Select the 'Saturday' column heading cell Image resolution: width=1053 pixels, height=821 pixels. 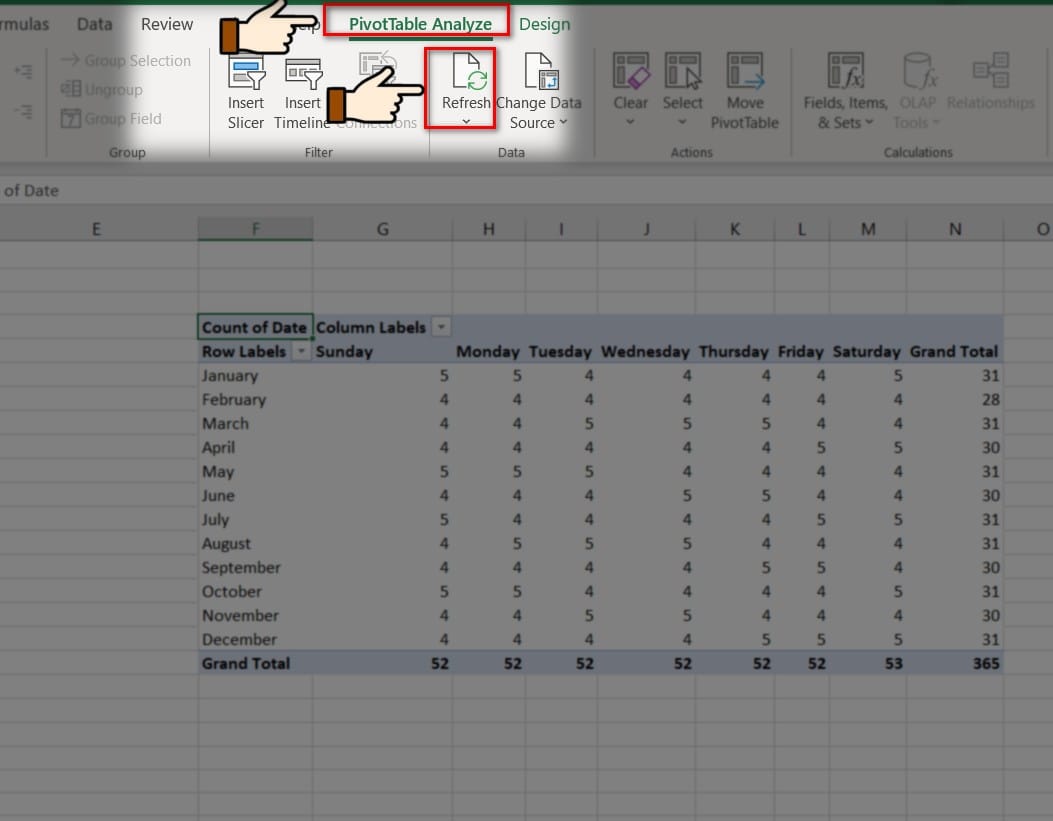click(866, 351)
